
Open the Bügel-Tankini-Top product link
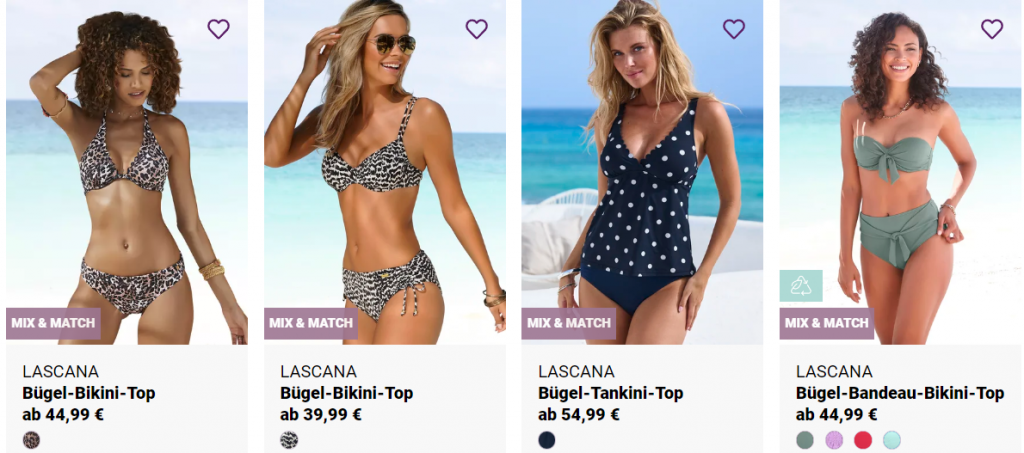coord(611,394)
